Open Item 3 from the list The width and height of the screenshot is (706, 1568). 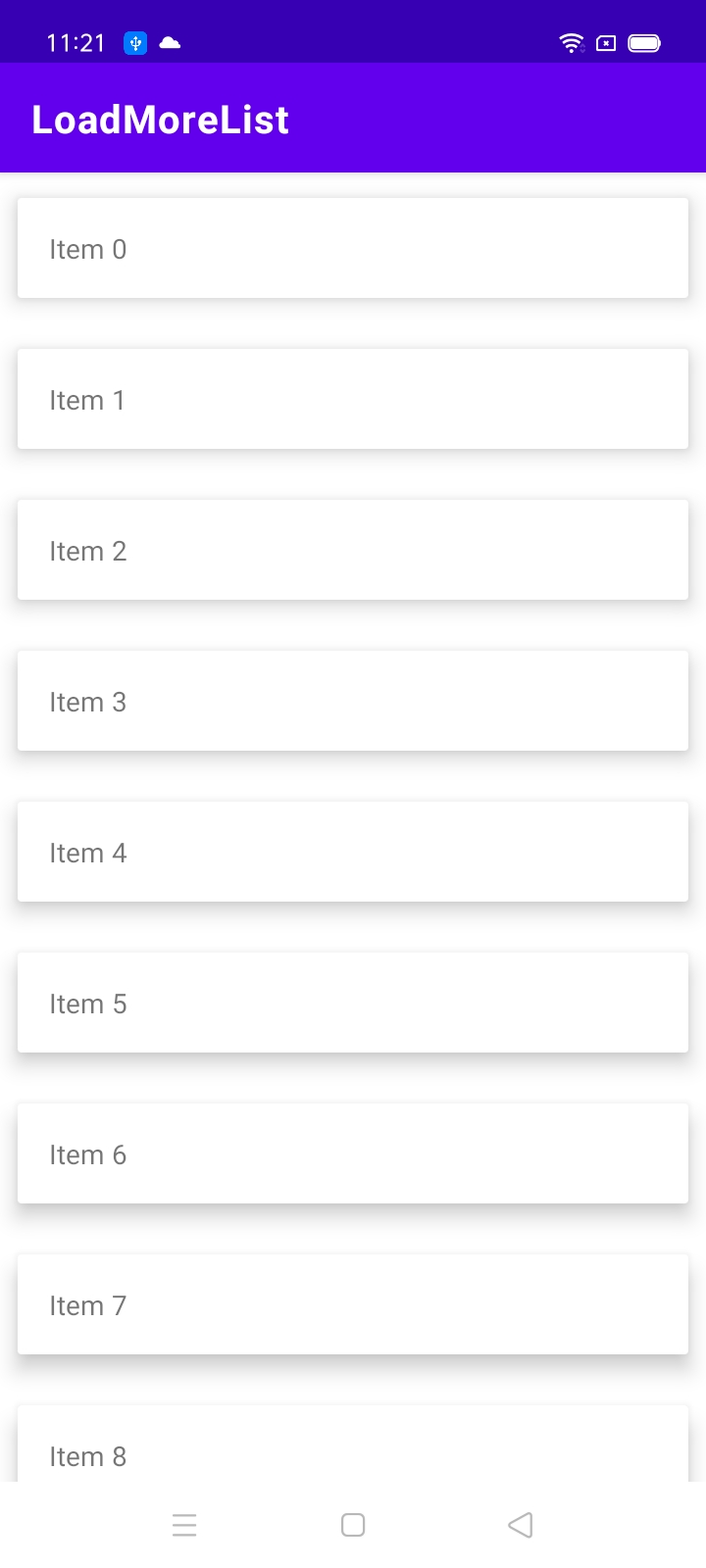pyautogui.click(x=353, y=701)
